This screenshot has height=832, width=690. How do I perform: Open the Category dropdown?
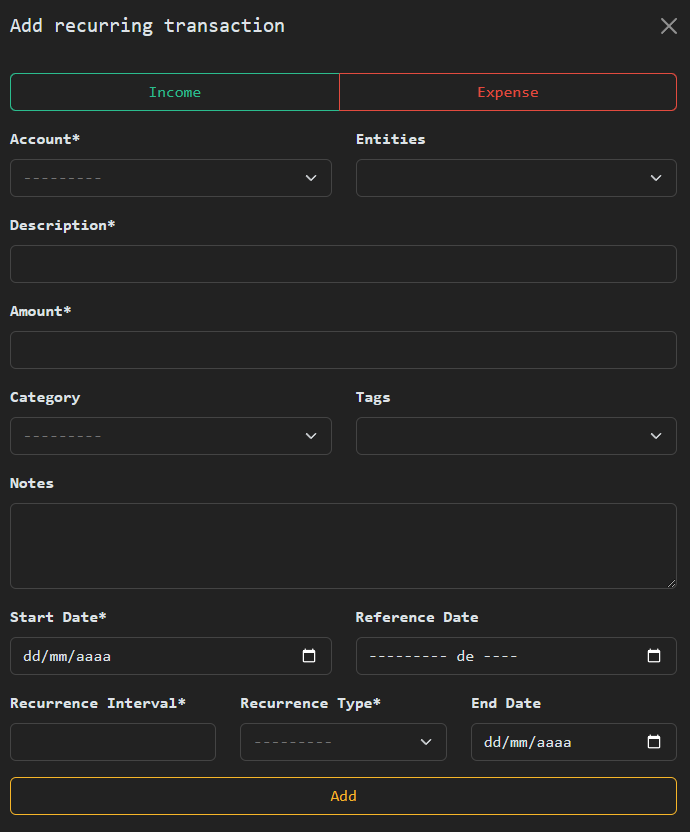pyautogui.click(x=170, y=436)
